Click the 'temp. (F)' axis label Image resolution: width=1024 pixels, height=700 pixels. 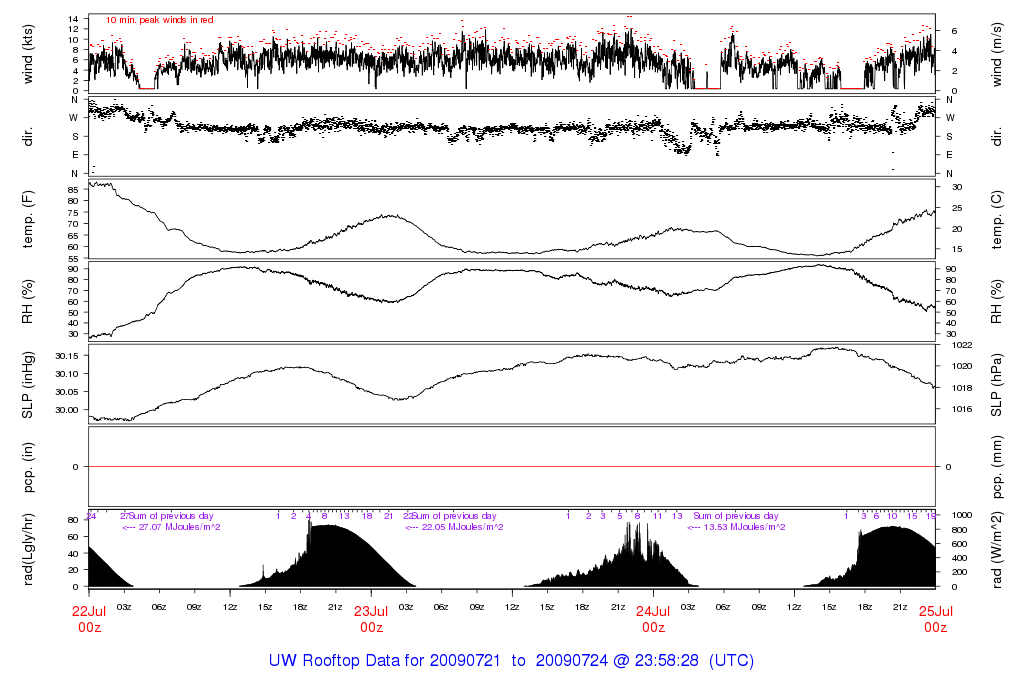coord(28,219)
